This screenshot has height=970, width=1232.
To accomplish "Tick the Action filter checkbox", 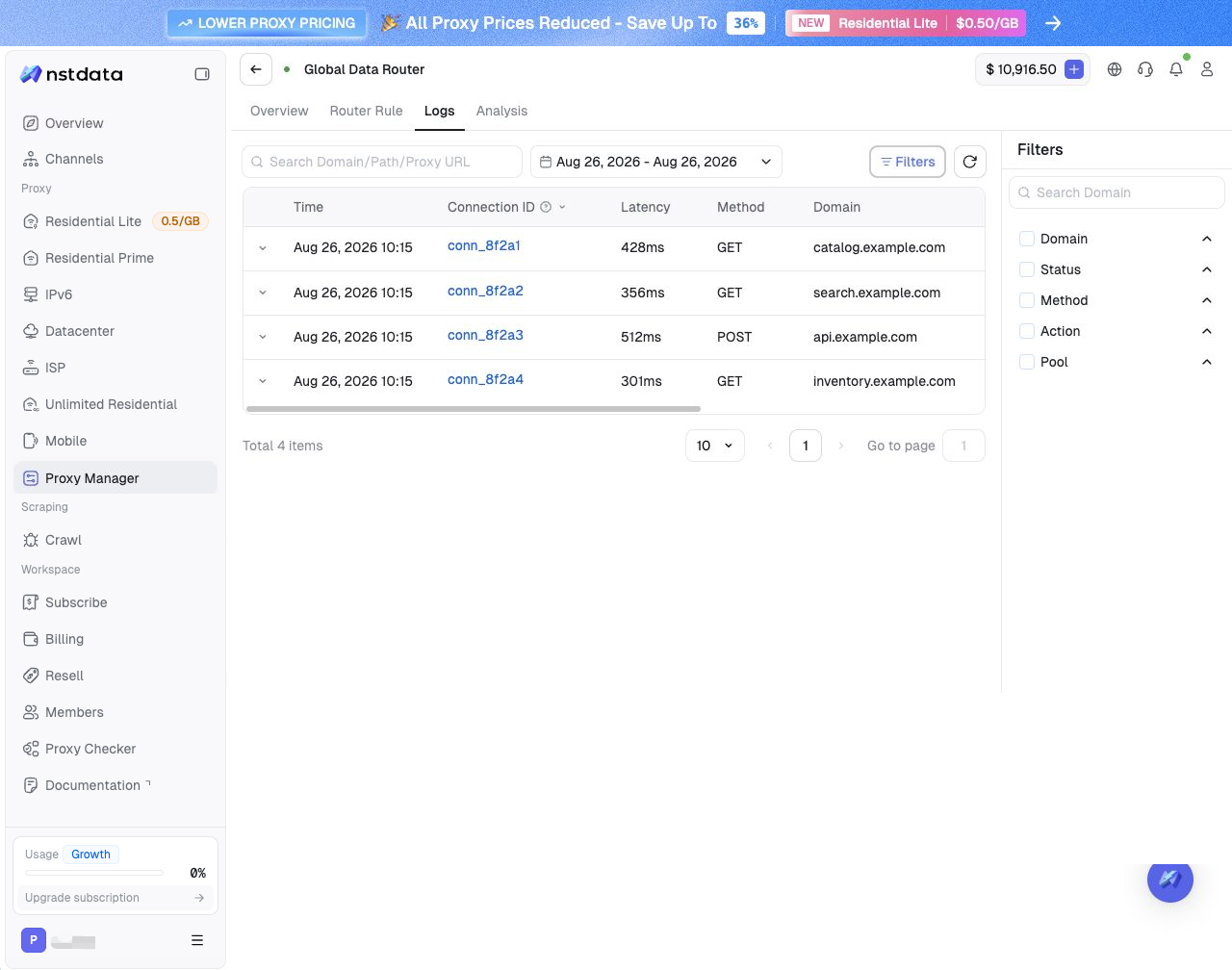I will click(x=1027, y=331).
